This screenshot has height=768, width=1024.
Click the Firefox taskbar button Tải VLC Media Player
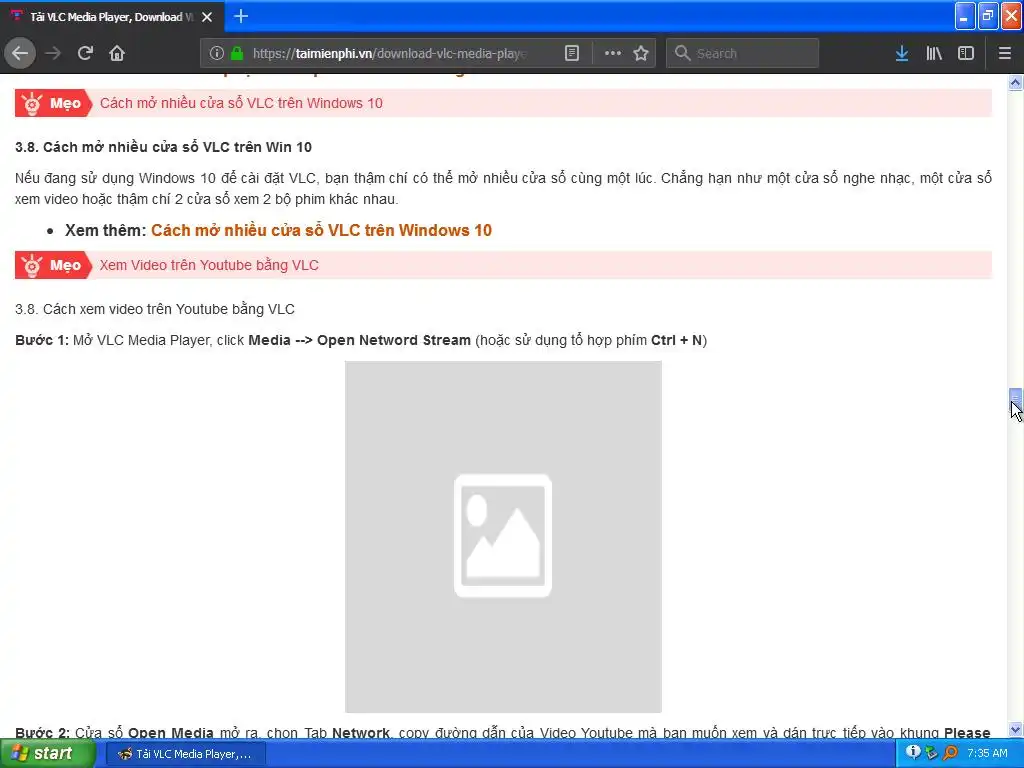click(x=186, y=754)
